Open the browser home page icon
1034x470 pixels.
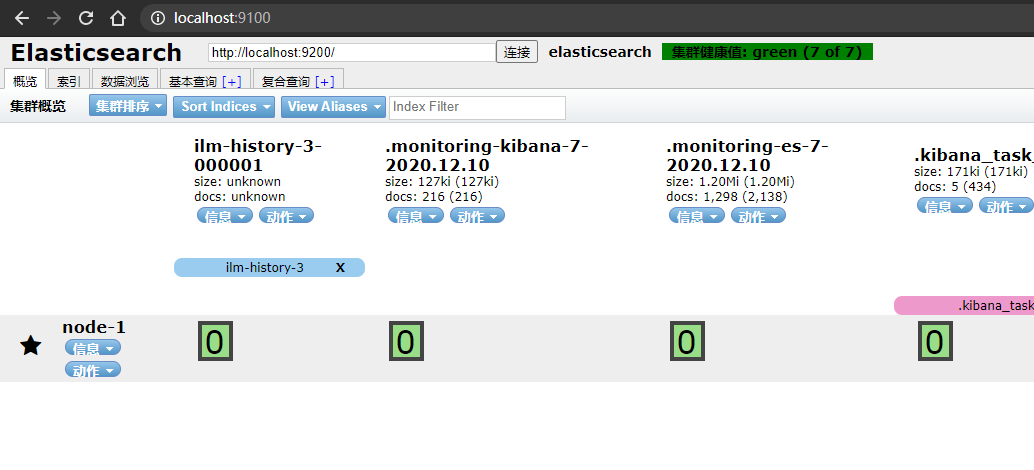(117, 18)
